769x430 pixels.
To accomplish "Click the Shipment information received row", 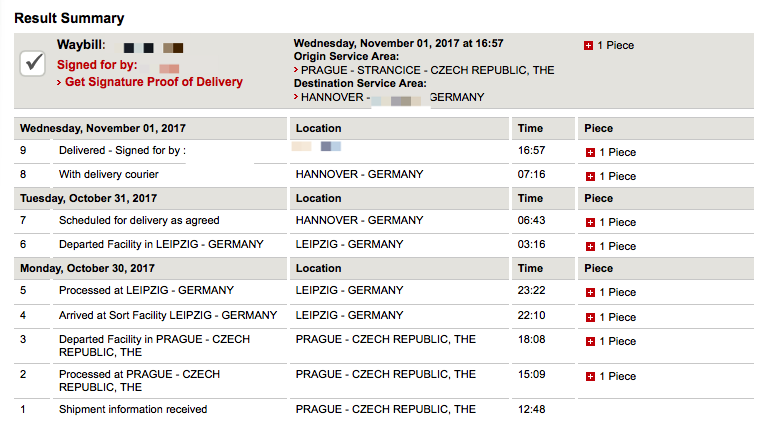I will 384,409.
